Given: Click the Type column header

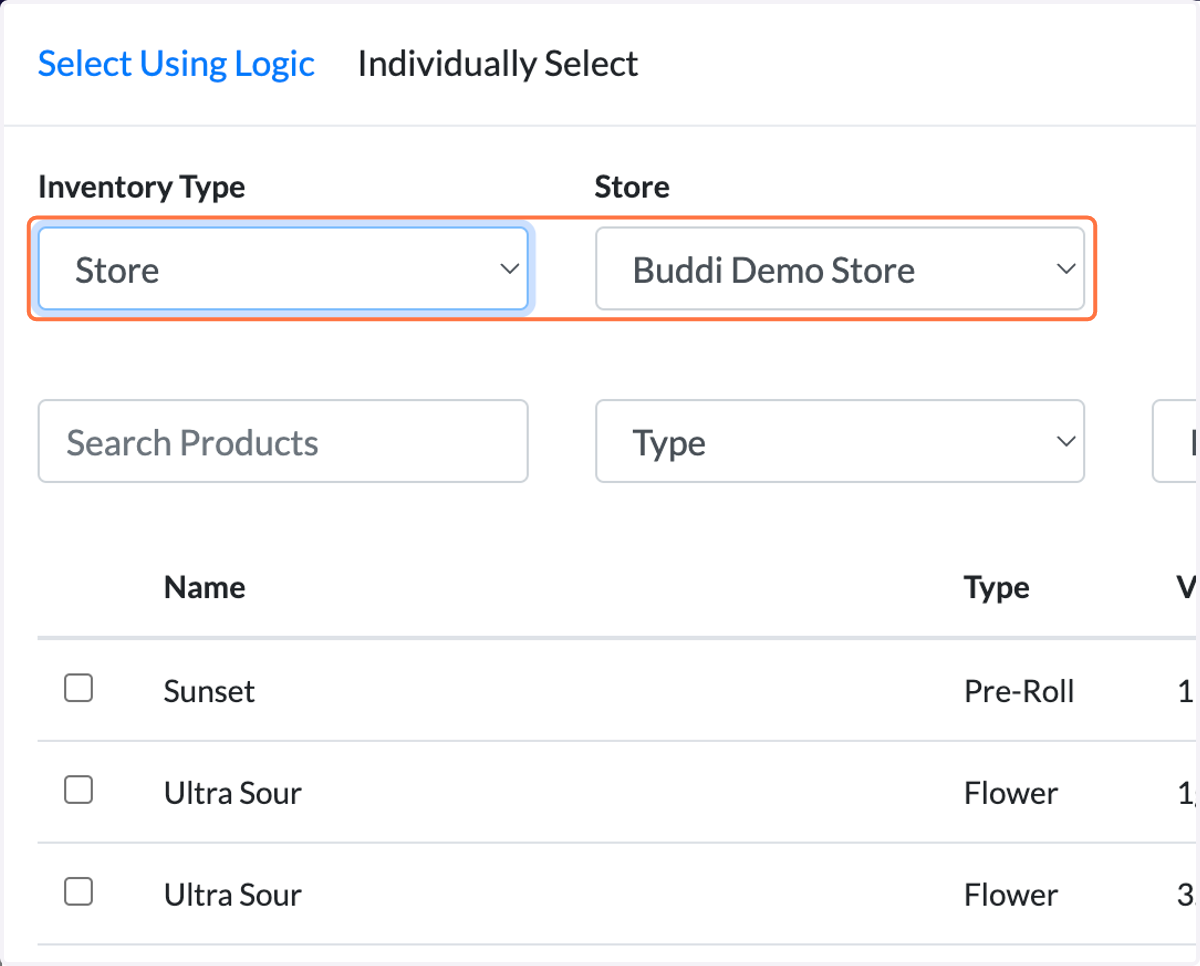Looking at the screenshot, I should [x=997, y=588].
